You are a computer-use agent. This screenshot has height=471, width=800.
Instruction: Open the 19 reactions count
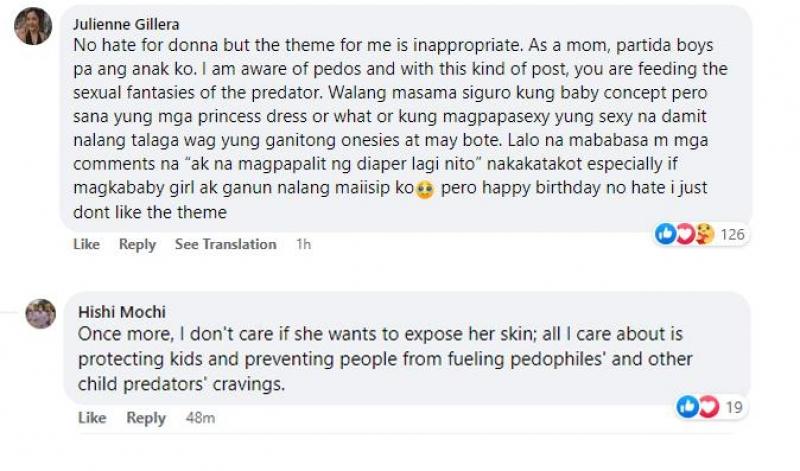(733, 407)
